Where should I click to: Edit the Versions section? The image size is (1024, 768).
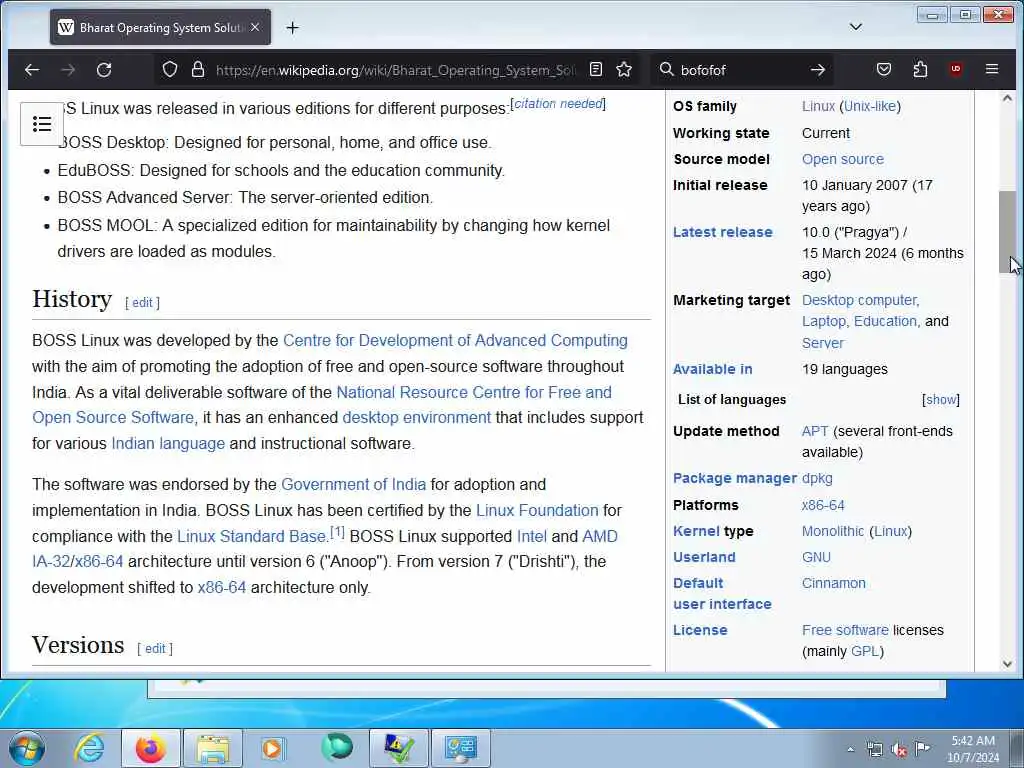[x=155, y=648]
